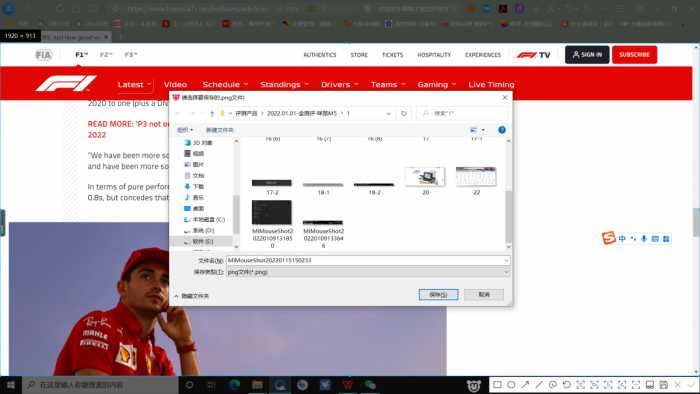Click the blue help question mark icon
This screenshot has width=700, height=394.
click(502, 130)
